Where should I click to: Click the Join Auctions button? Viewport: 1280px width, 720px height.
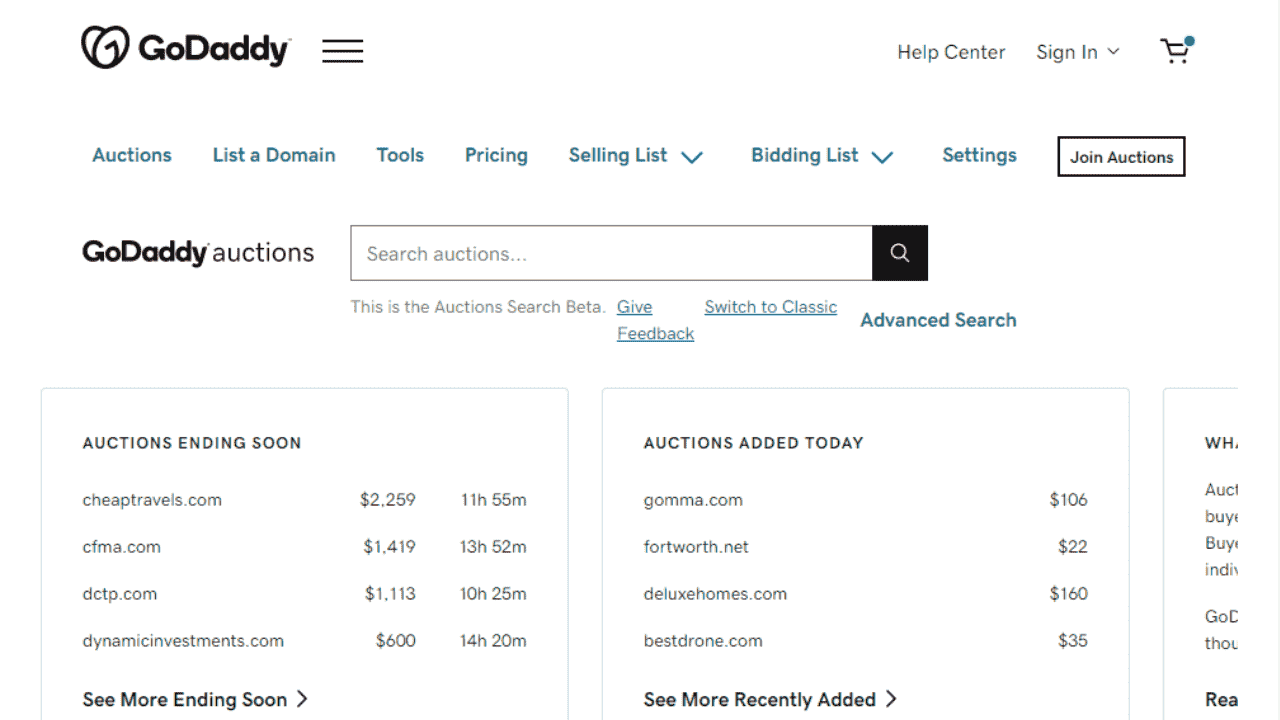tap(1121, 157)
